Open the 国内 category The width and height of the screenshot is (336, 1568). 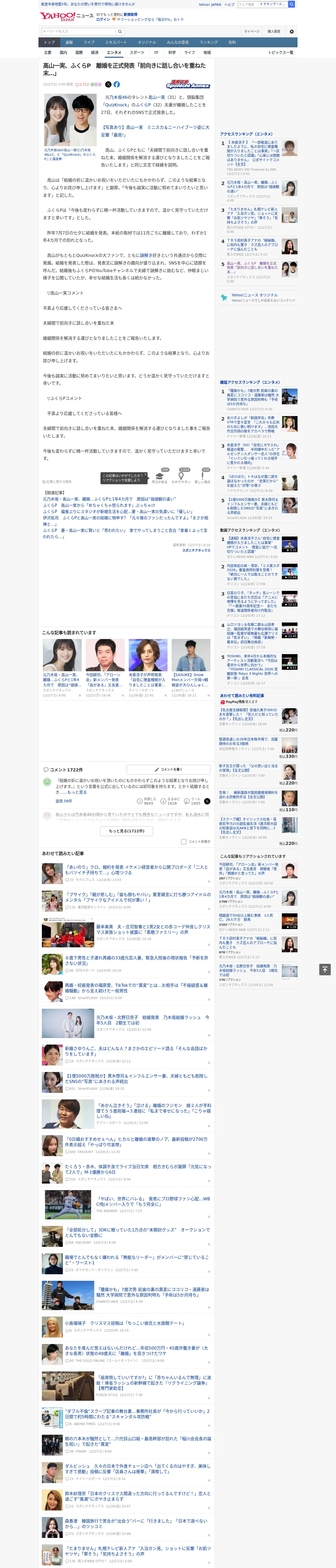point(63,52)
